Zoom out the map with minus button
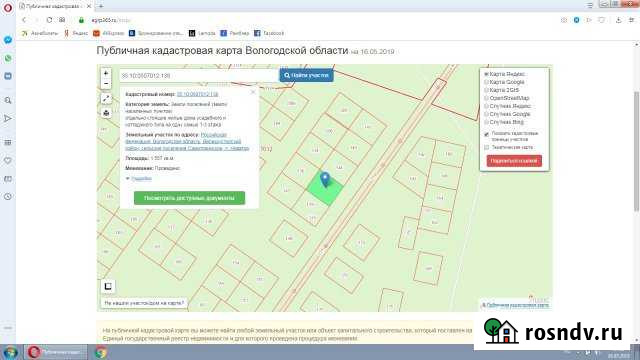 coord(106,84)
